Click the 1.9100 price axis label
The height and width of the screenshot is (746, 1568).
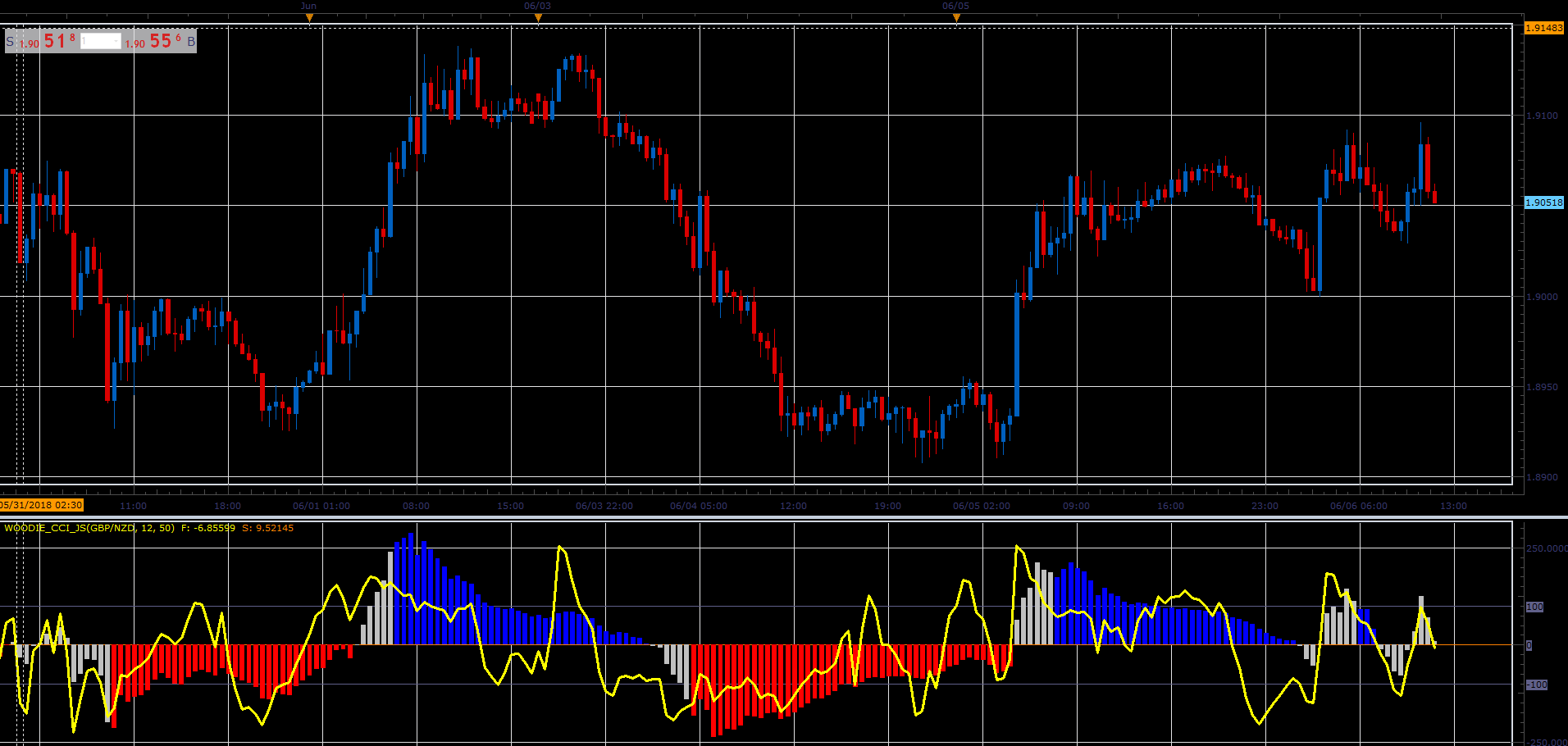[1542, 116]
